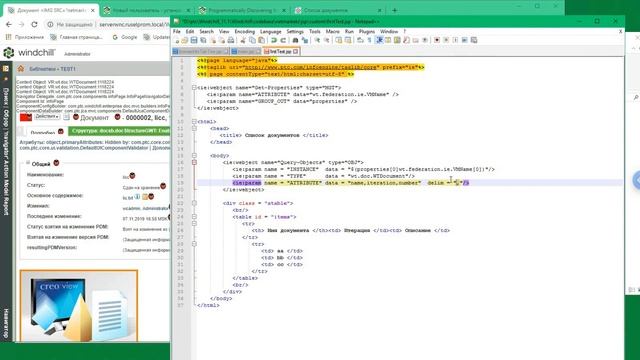Image resolution: width=640 pixels, height=360 pixels.
Task: Save the current file via toolbar
Action: point(194,40)
